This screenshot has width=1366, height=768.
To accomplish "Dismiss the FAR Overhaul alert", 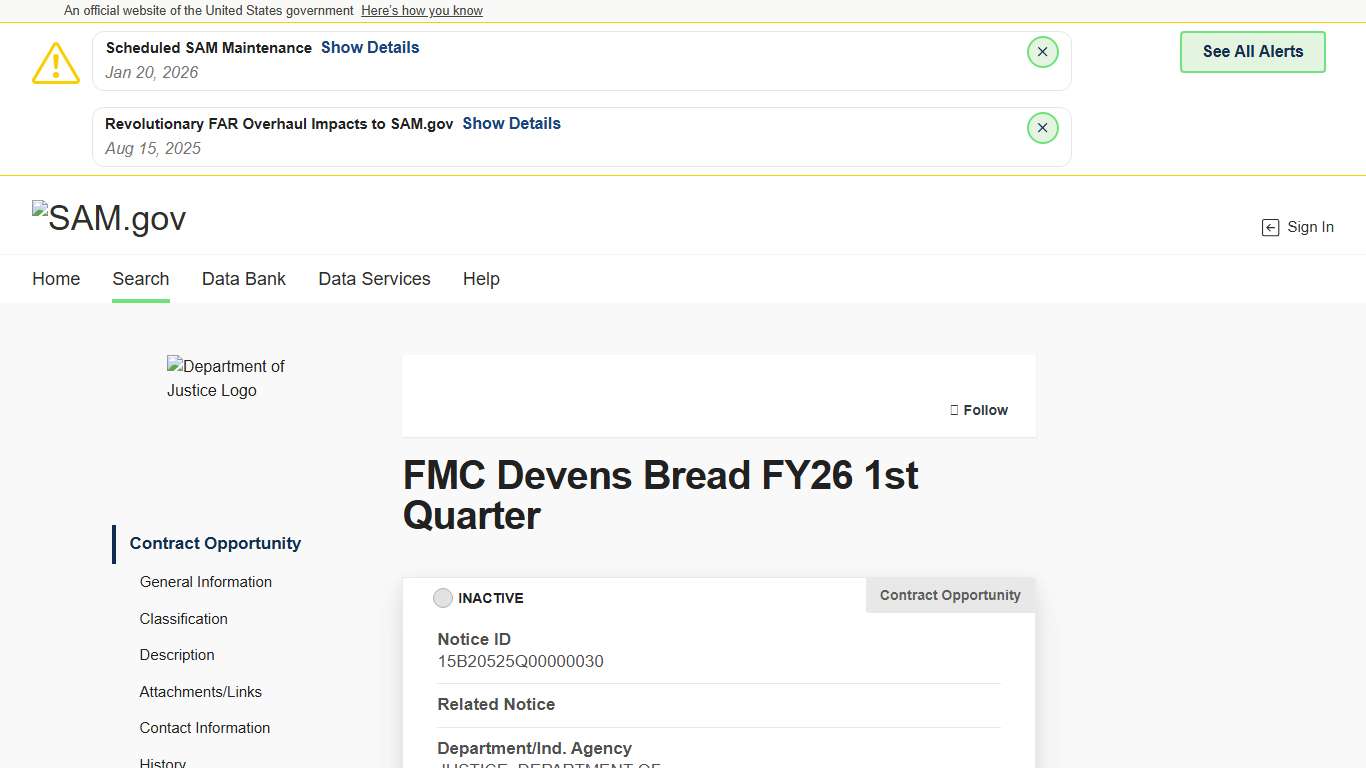I will pyautogui.click(x=1042, y=128).
